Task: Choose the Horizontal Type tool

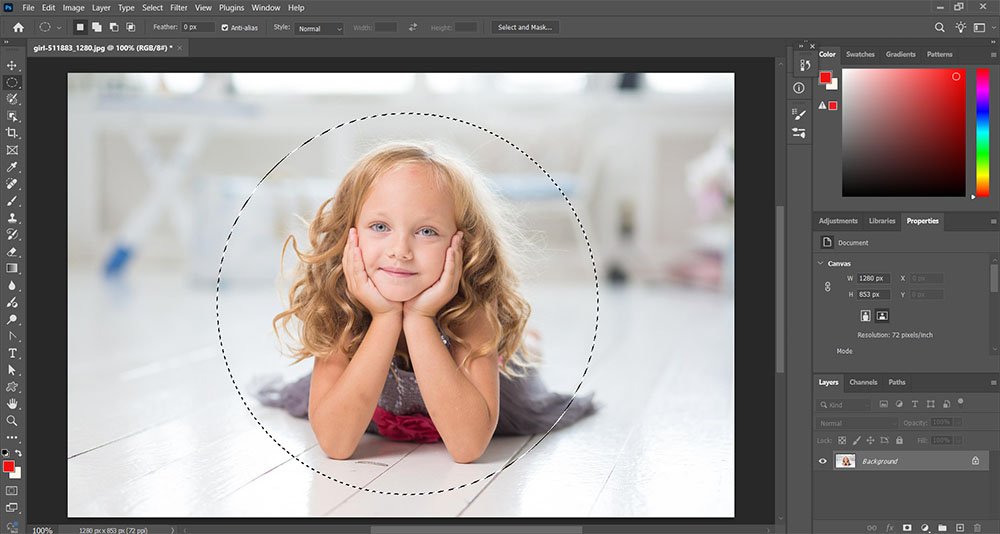Action: [12, 353]
